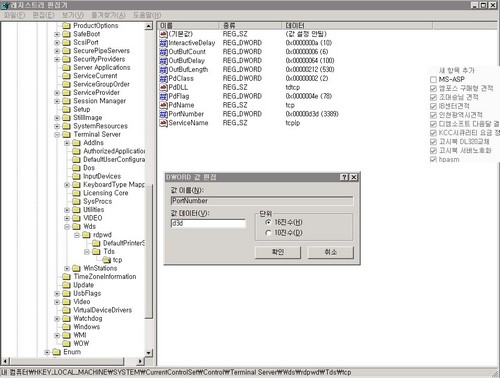Image resolution: width=500 pixels, height=378 pixels.
Task: Click the rdpwd folder icon
Action: [x=87, y=235]
